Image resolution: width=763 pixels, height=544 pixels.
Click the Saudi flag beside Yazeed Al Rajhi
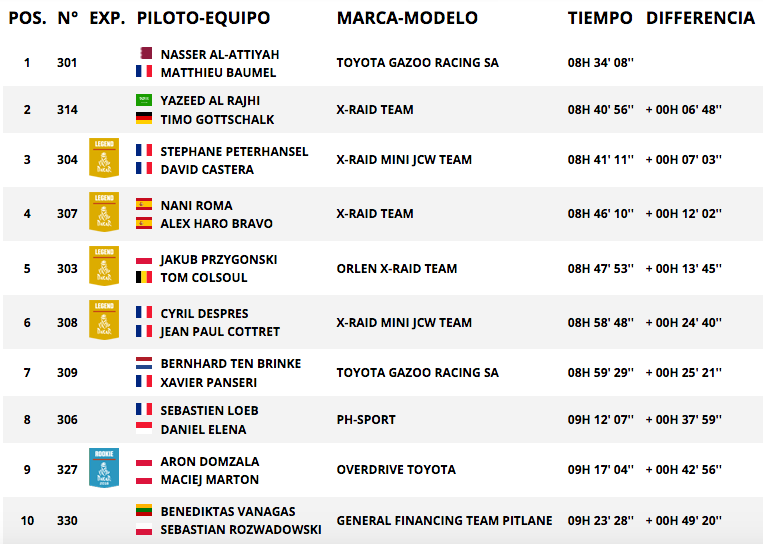pyautogui.click(x=144, y=100)
